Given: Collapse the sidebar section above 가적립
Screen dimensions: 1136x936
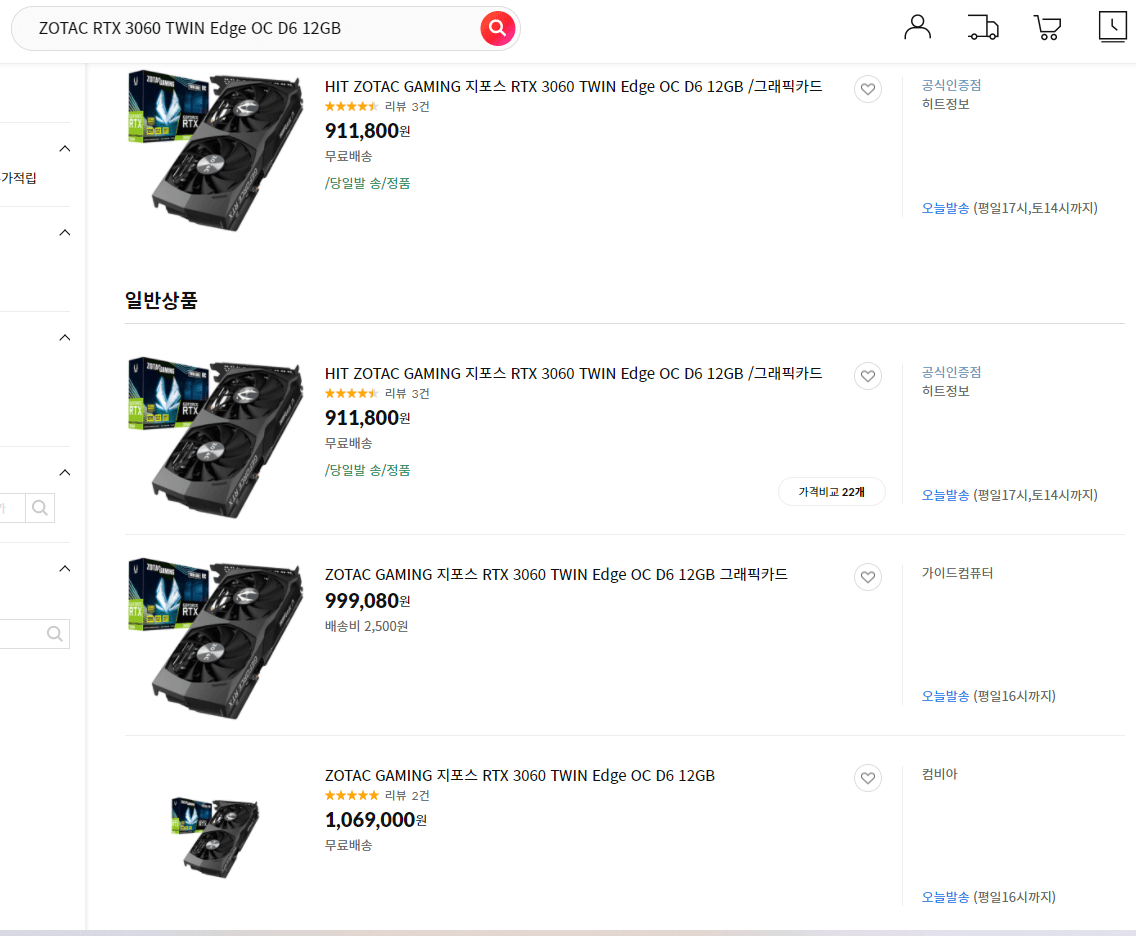Looking at the screenshot, I should [64, 149].
